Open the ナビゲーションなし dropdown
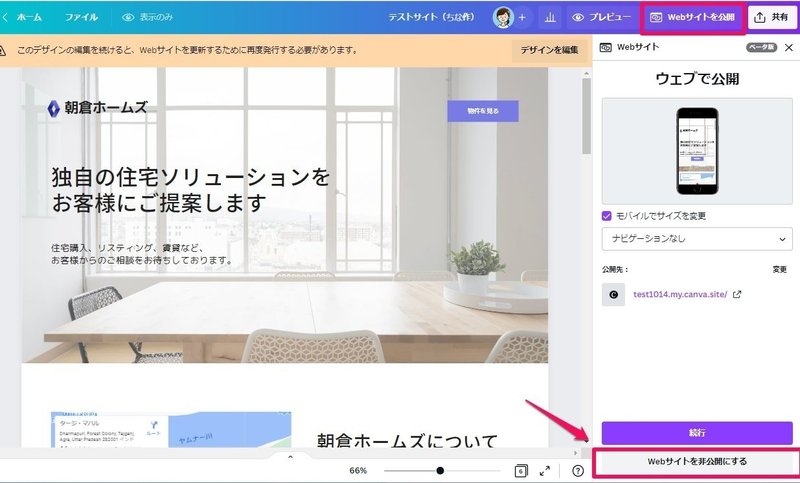 tap(697, 239)
